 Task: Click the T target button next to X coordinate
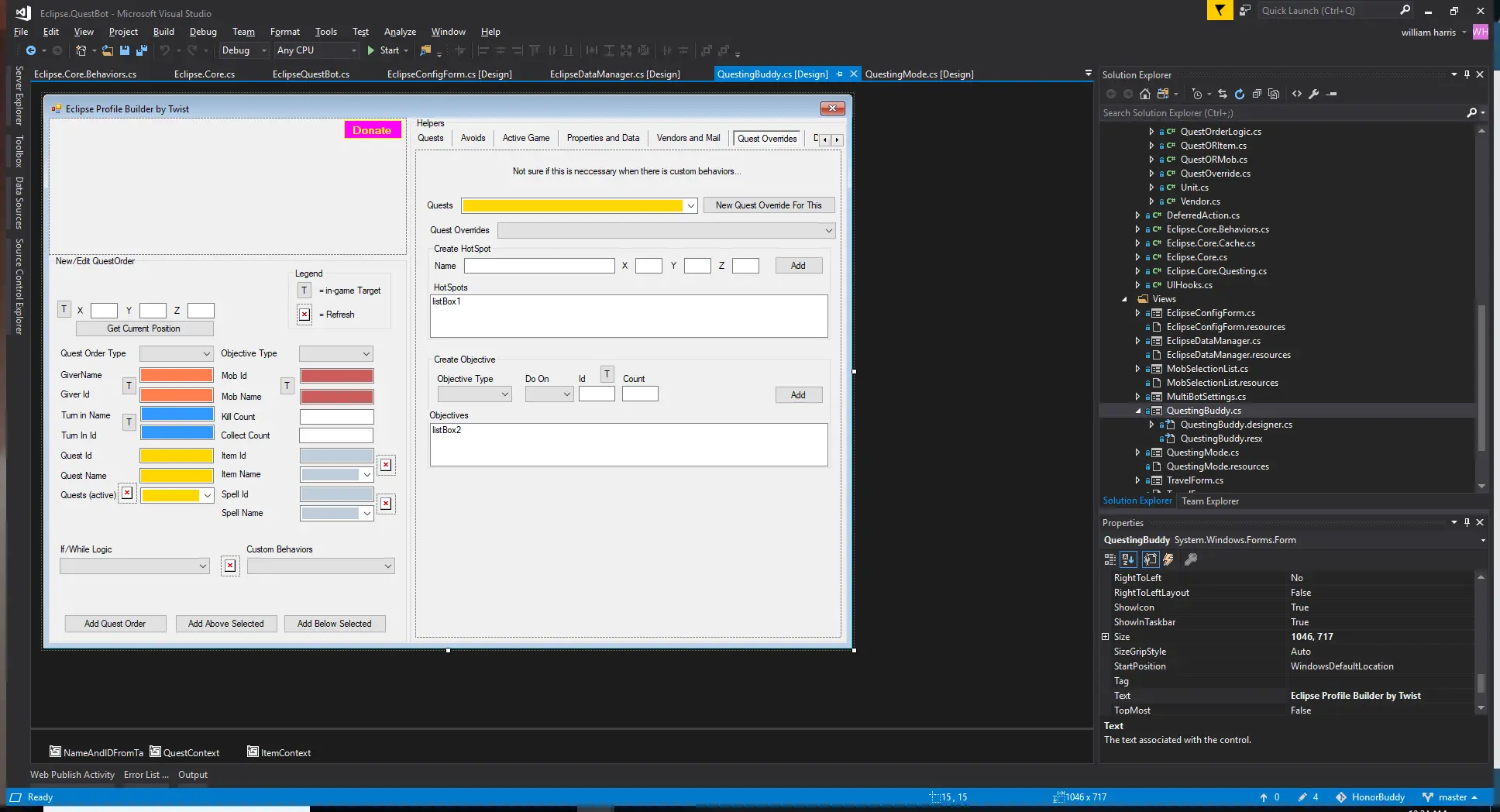tap(64, 310)
